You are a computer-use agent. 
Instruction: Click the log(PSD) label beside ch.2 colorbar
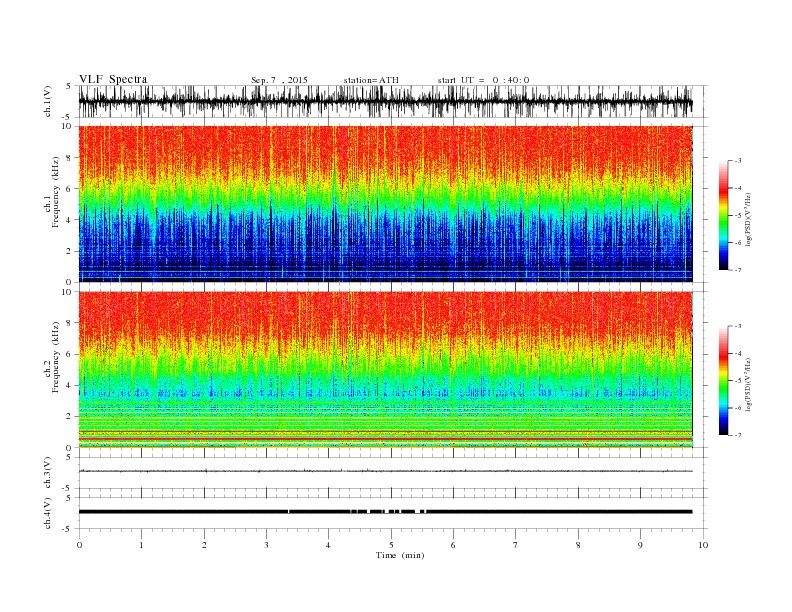point(749,384)
